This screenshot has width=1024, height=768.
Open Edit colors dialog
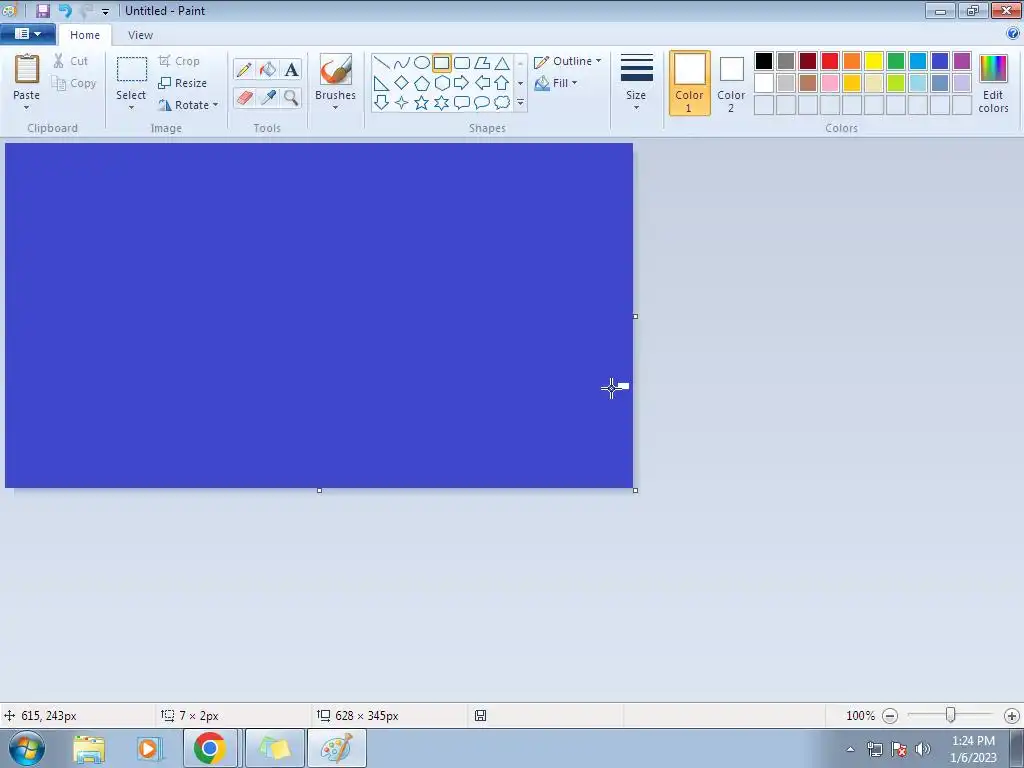[993, 84]
